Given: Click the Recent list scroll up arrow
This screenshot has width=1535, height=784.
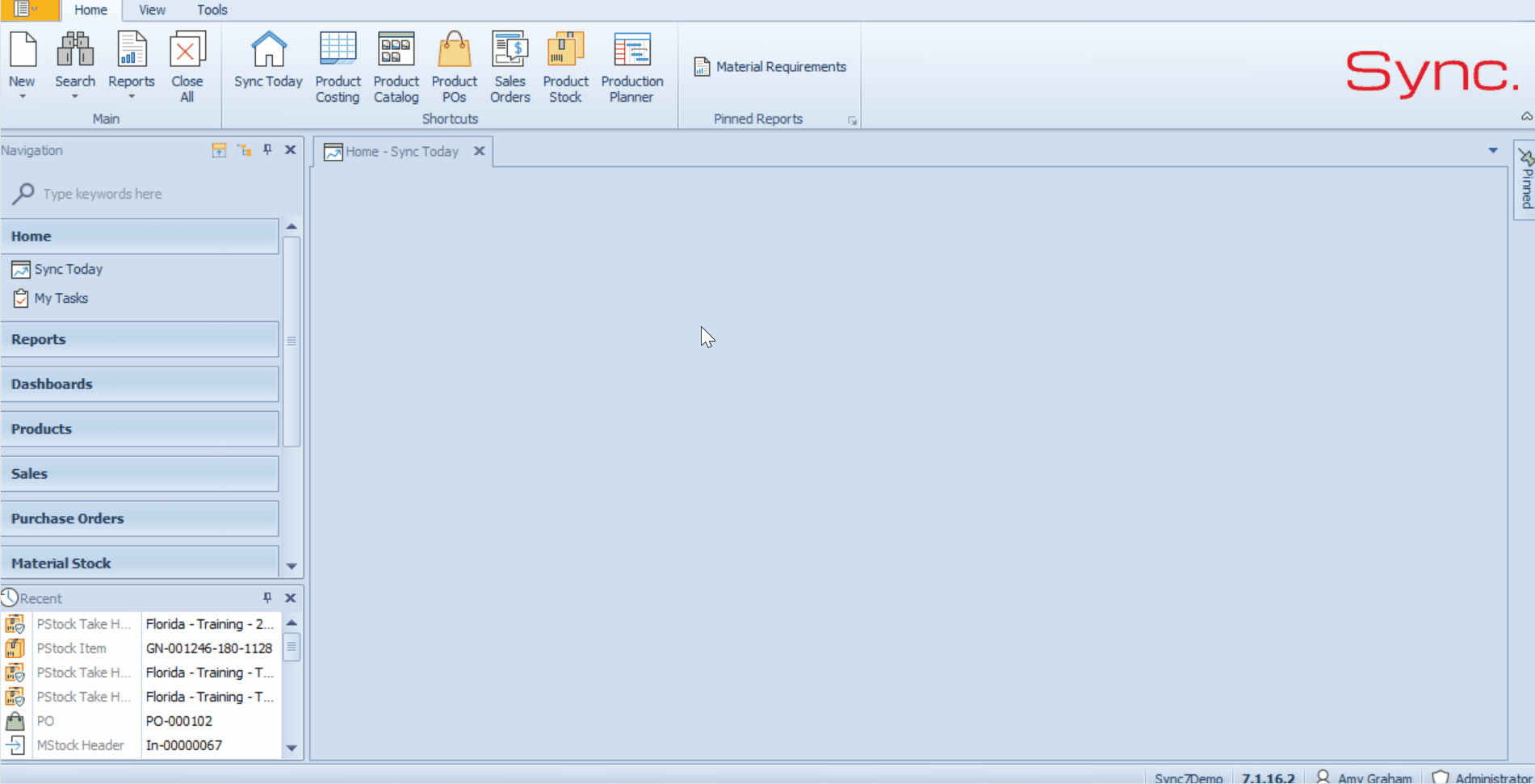Looking at the screenshot, I should (291, 623).
